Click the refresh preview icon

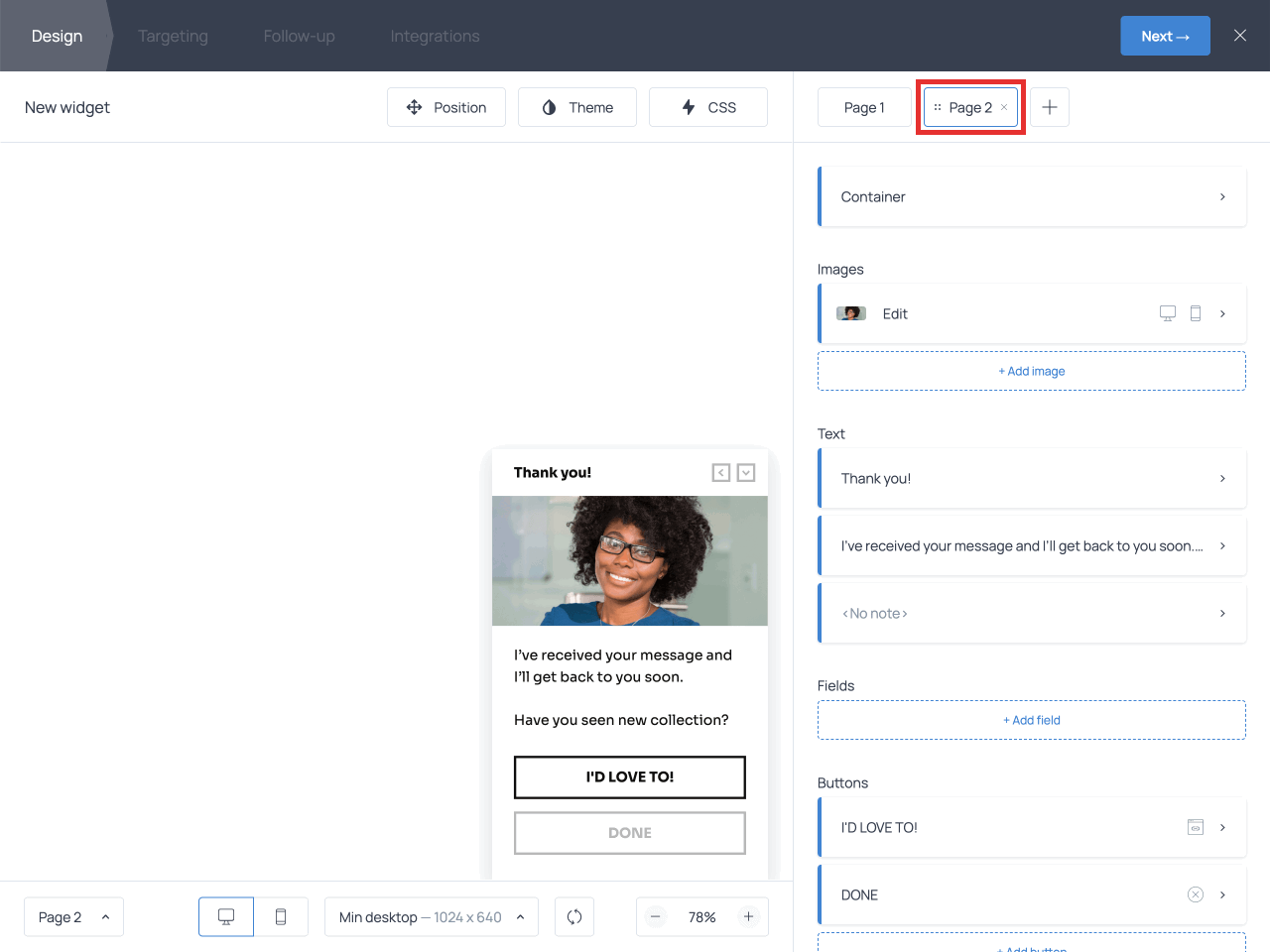coord(574,916)
